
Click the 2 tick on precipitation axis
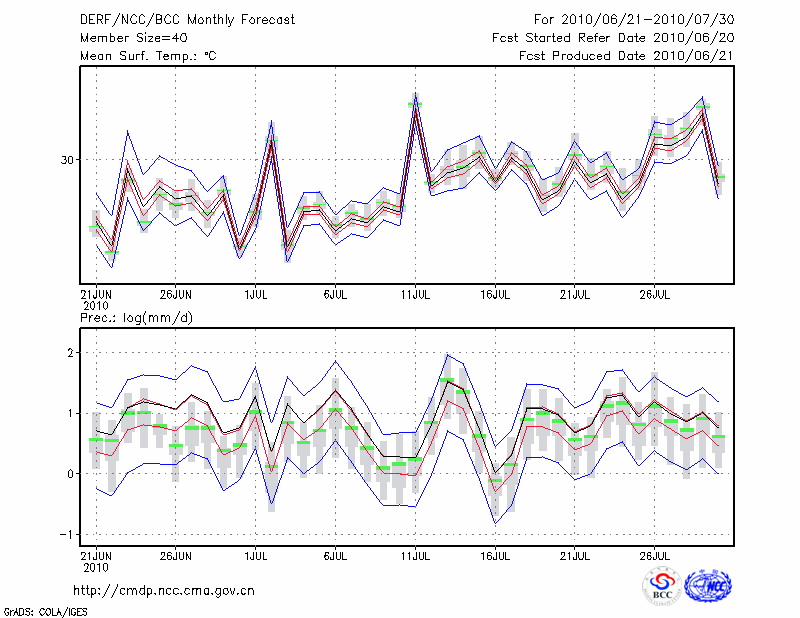pyautogui.click(x=72, y=353)
